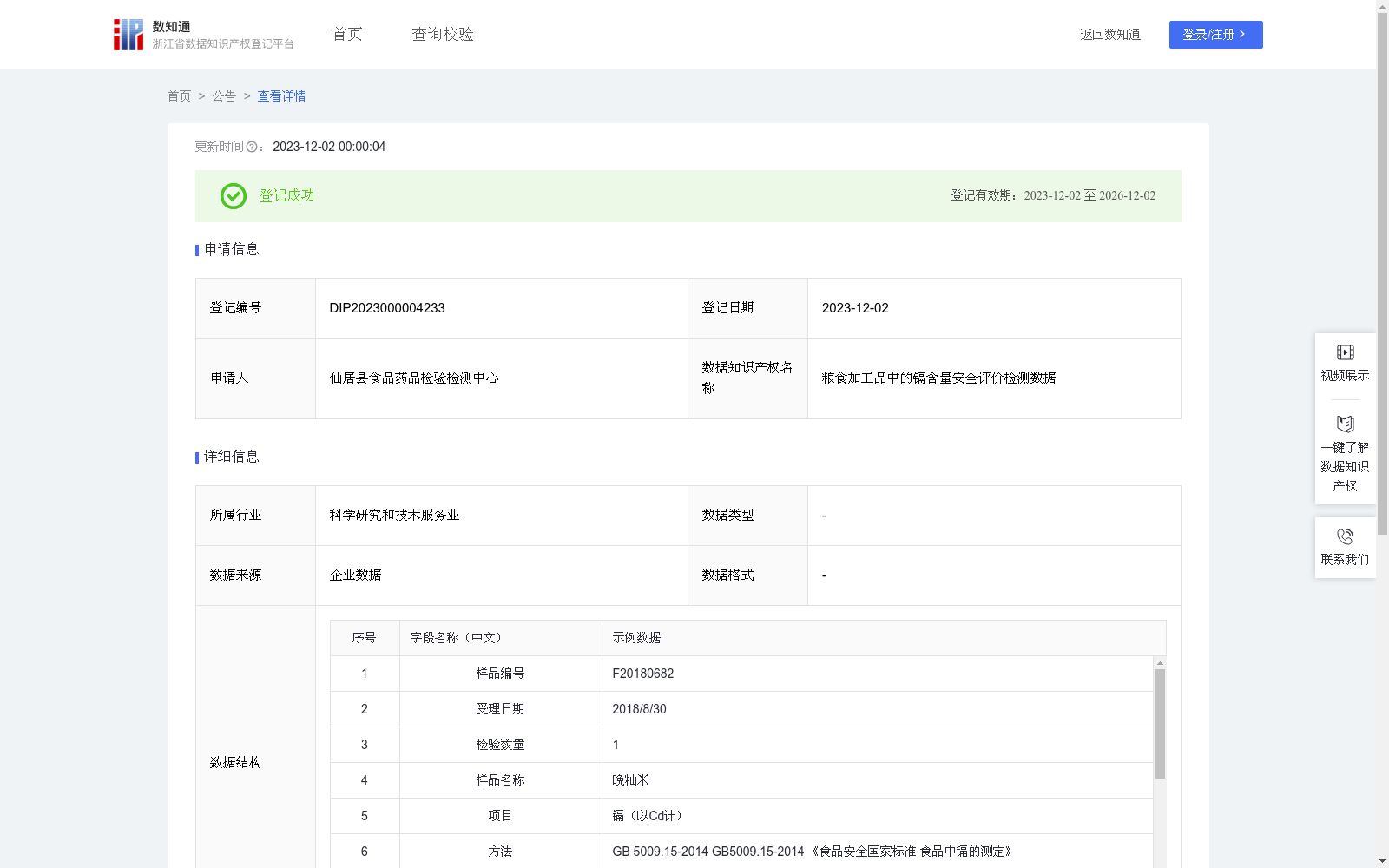Open the 首页 navigation menu
This screenshot has height=868, width=1389.
(347, 34)
